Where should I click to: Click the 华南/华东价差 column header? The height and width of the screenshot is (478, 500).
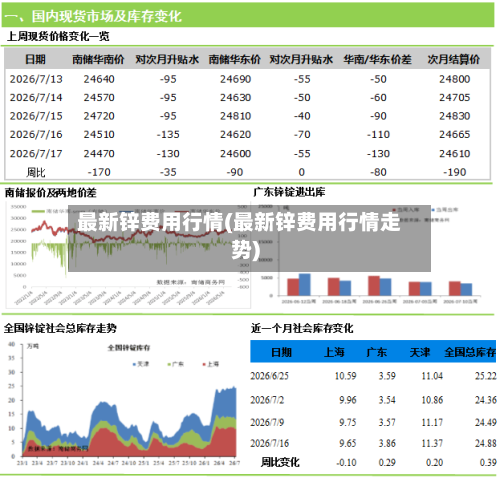click(x=378, y=59)
